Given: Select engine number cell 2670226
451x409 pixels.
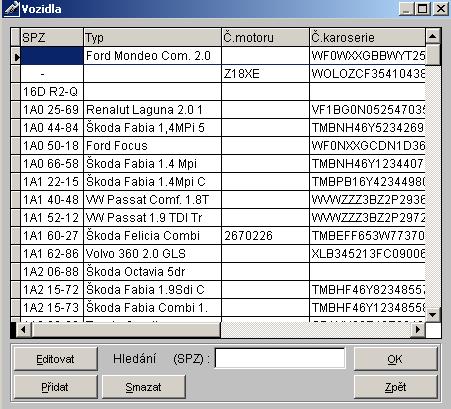Looking at the screenshot, I should click(265, 236).
